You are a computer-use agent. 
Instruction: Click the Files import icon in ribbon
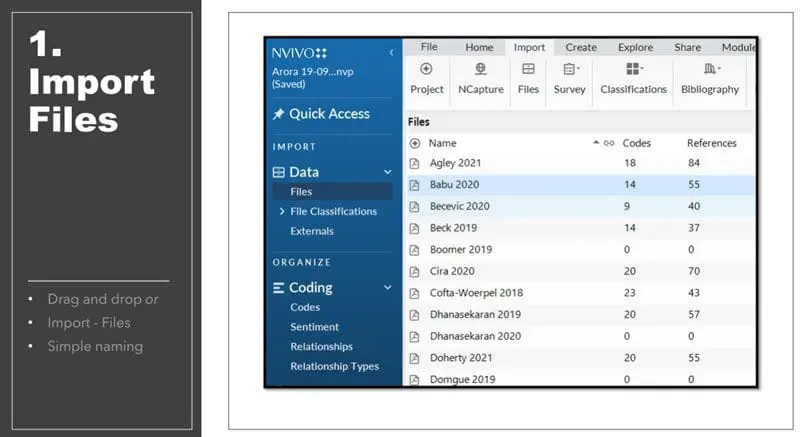pos(528,68)
